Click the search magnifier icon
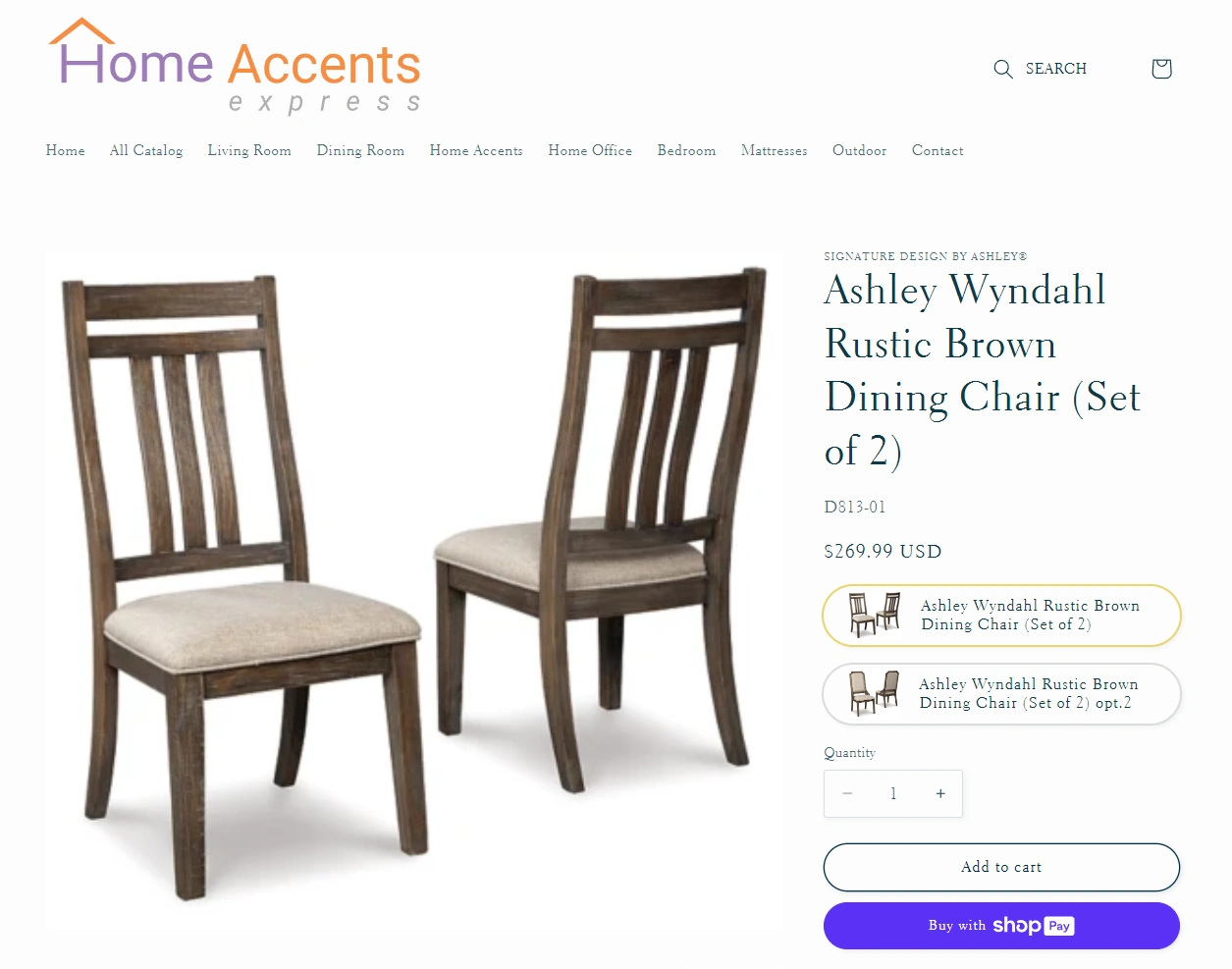The image size is (1232, 969). pos(1002,69)
